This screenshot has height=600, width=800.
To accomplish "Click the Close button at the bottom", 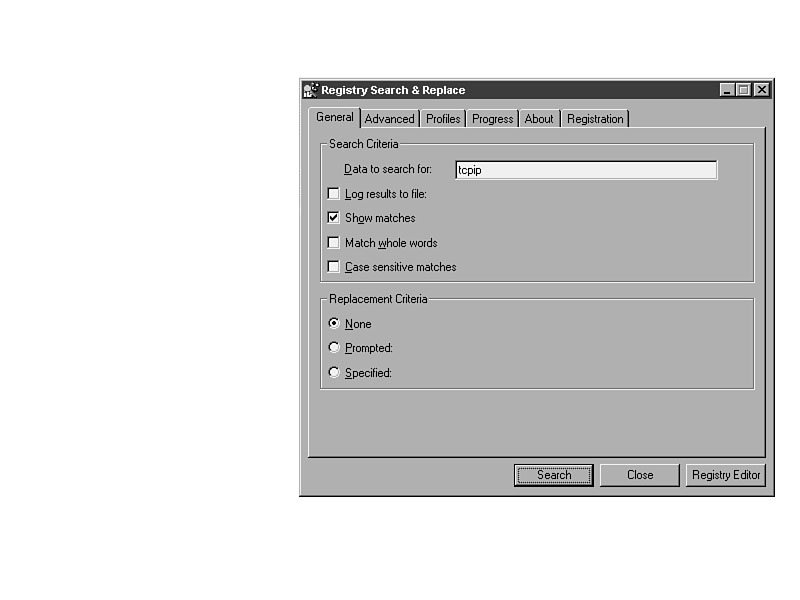I will 640,475.
